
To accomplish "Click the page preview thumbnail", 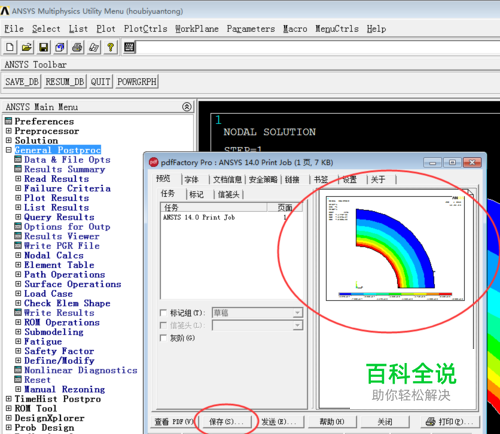I will tap(395, 248).
